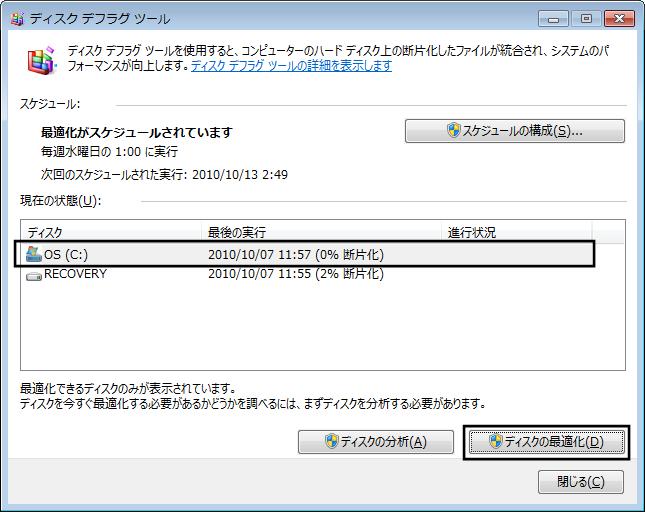The width and height of the screenshot is (645, 512).
Task: Click 2010/10/07 11:57 (0% 断片化) cell
Action: pyautogui.click(x=296, y=255)
